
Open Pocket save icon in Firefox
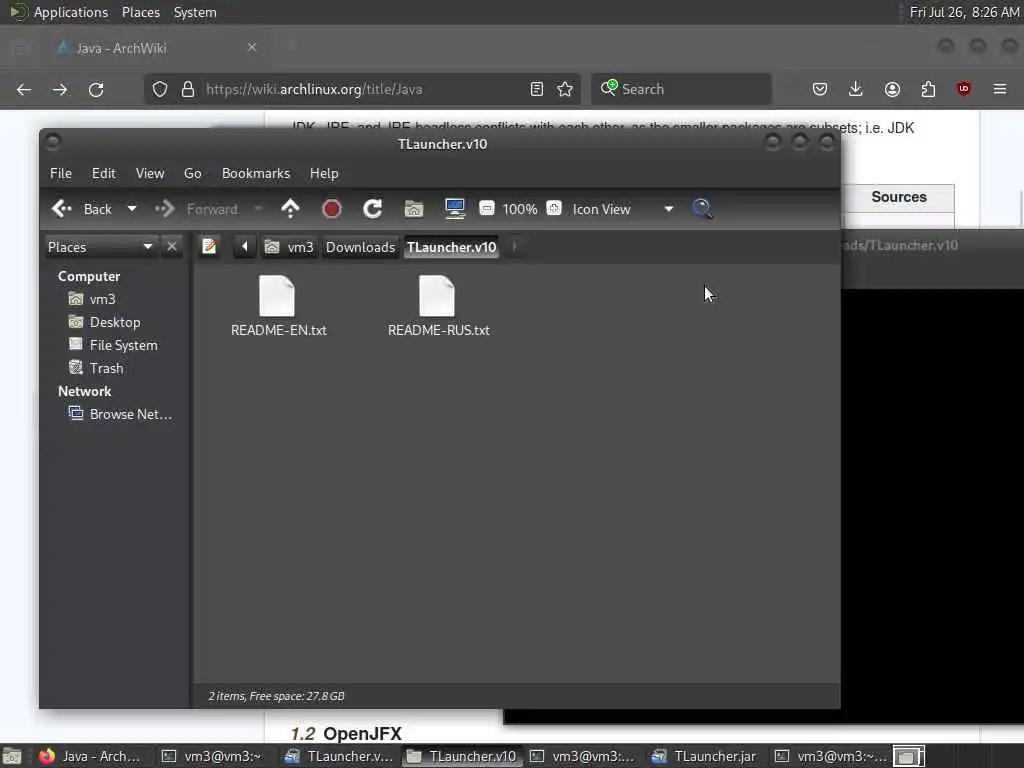coord(820,89)
